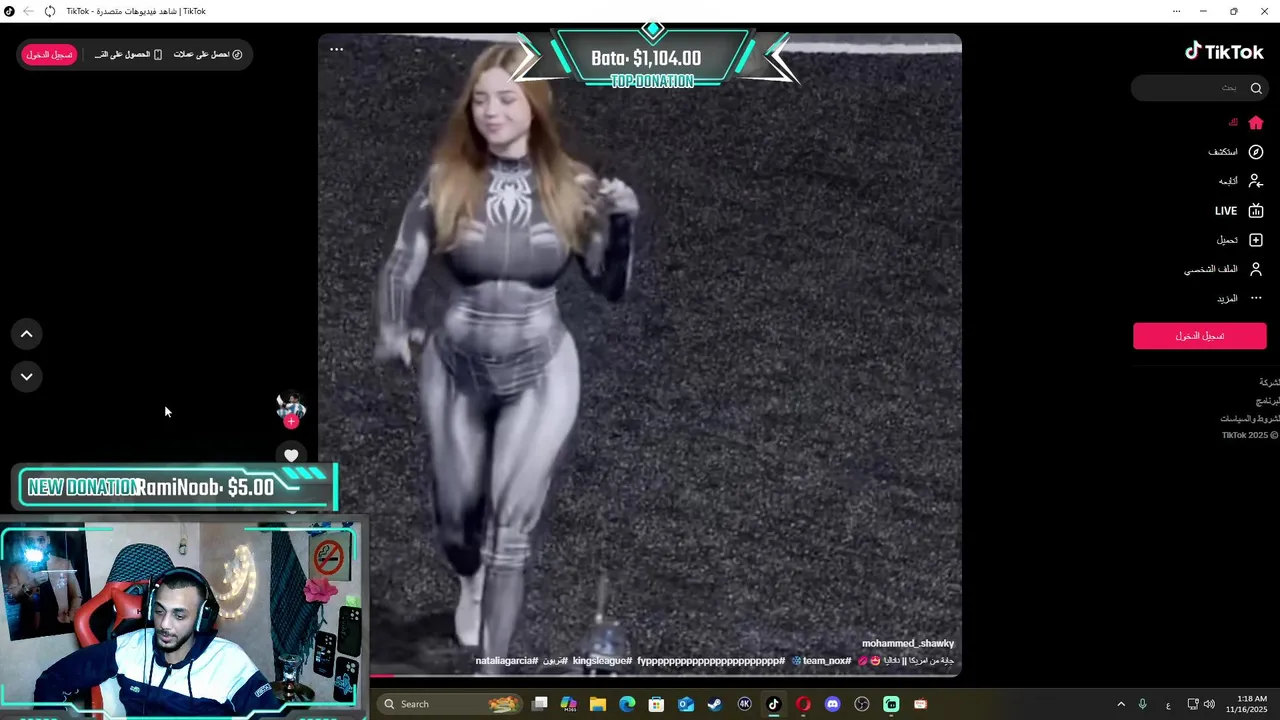Open the #fyppppp hashtag
Image resolution: width=1280 pixels, height=720 pixels.
coord(711,661)
